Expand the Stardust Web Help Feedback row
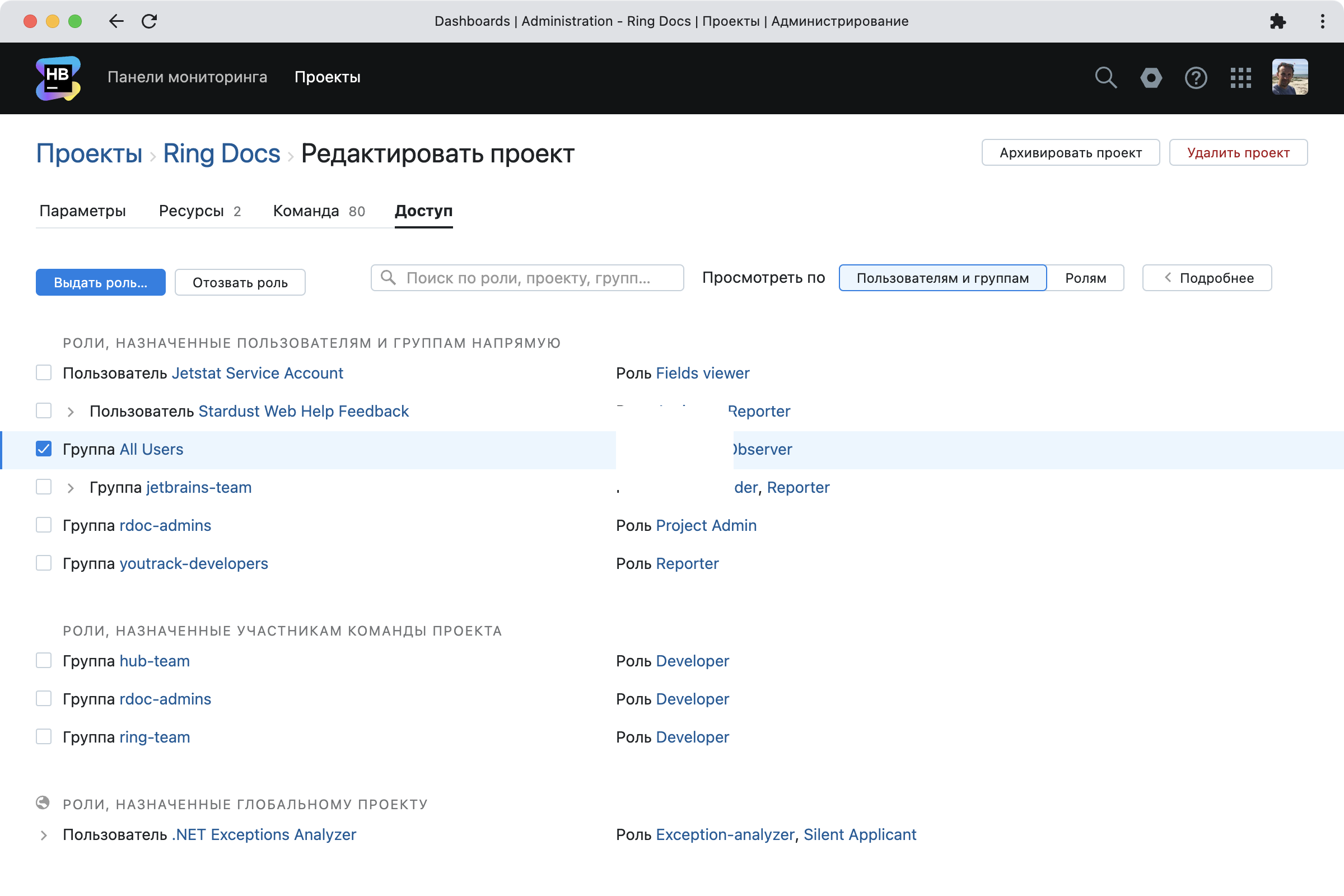The width and height of the screenshot is (1344, 896). pos(71,412)
